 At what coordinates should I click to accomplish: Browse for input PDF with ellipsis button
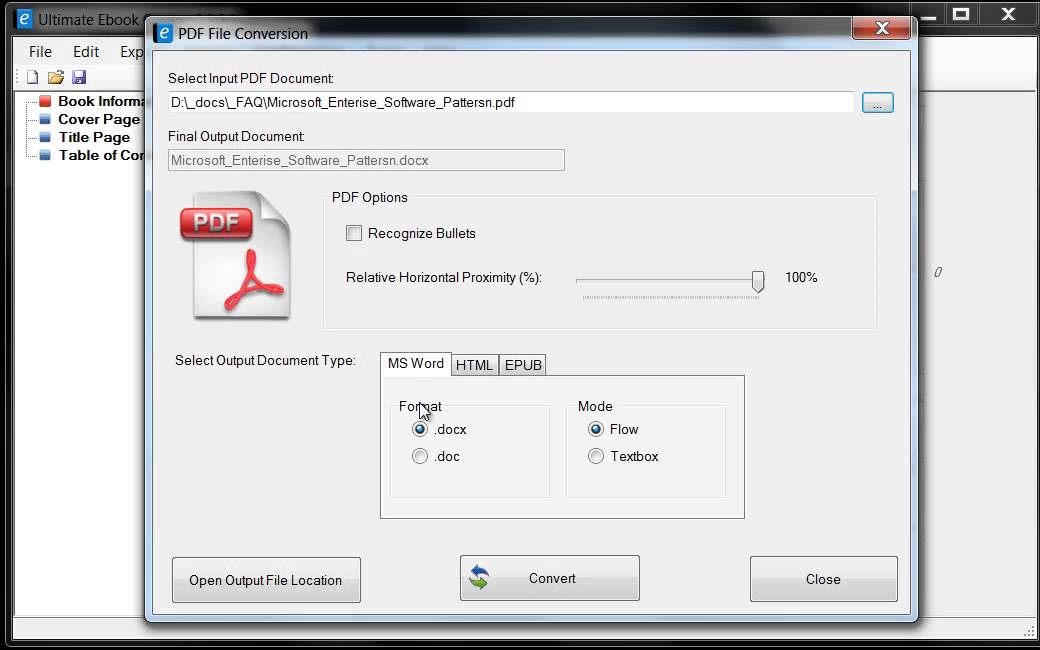(878, 103)
